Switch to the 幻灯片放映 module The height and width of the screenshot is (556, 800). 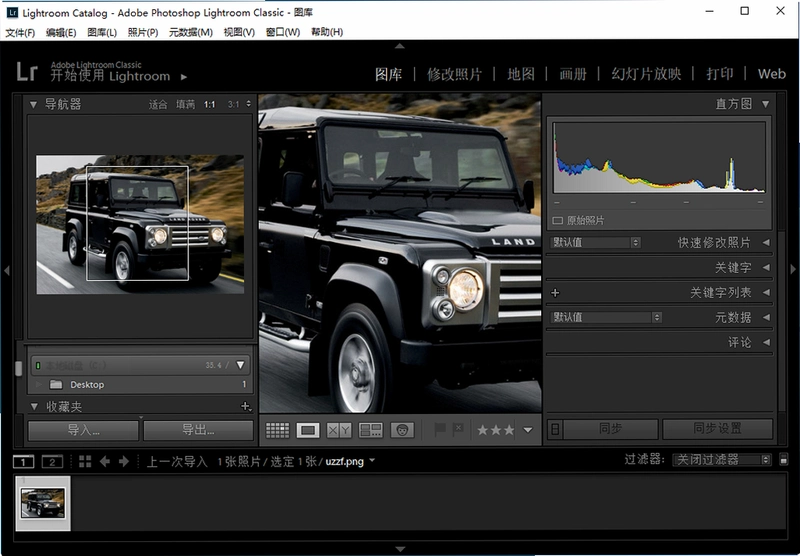646,74
